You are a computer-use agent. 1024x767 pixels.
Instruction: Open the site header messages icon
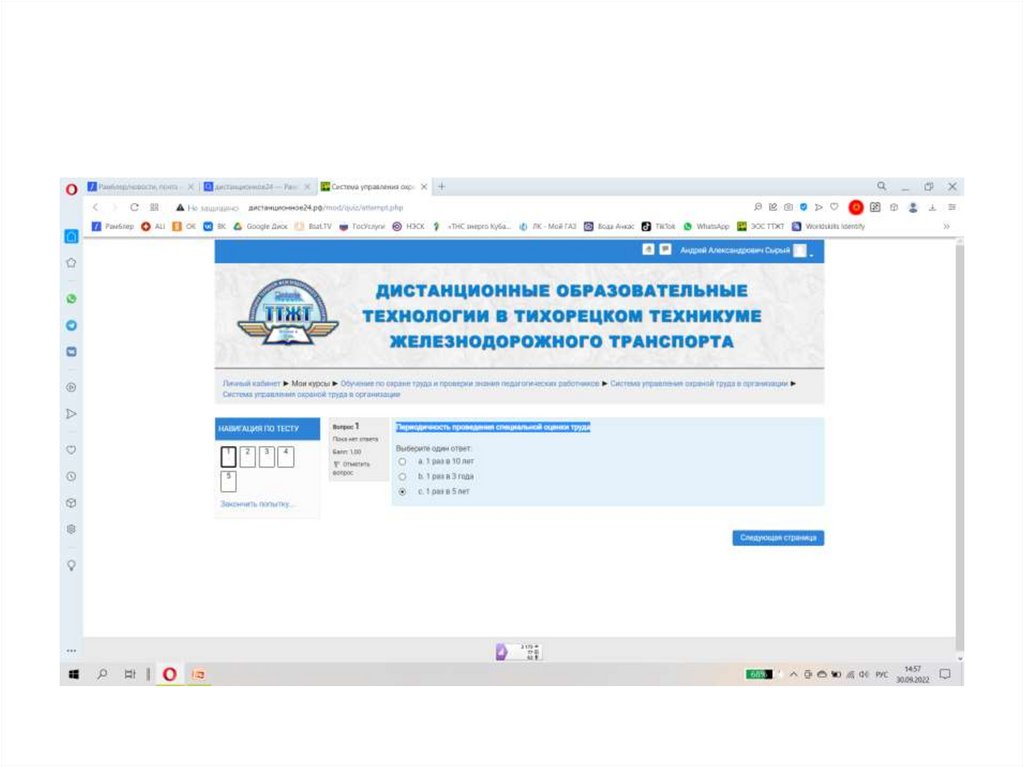pos(665,249)
